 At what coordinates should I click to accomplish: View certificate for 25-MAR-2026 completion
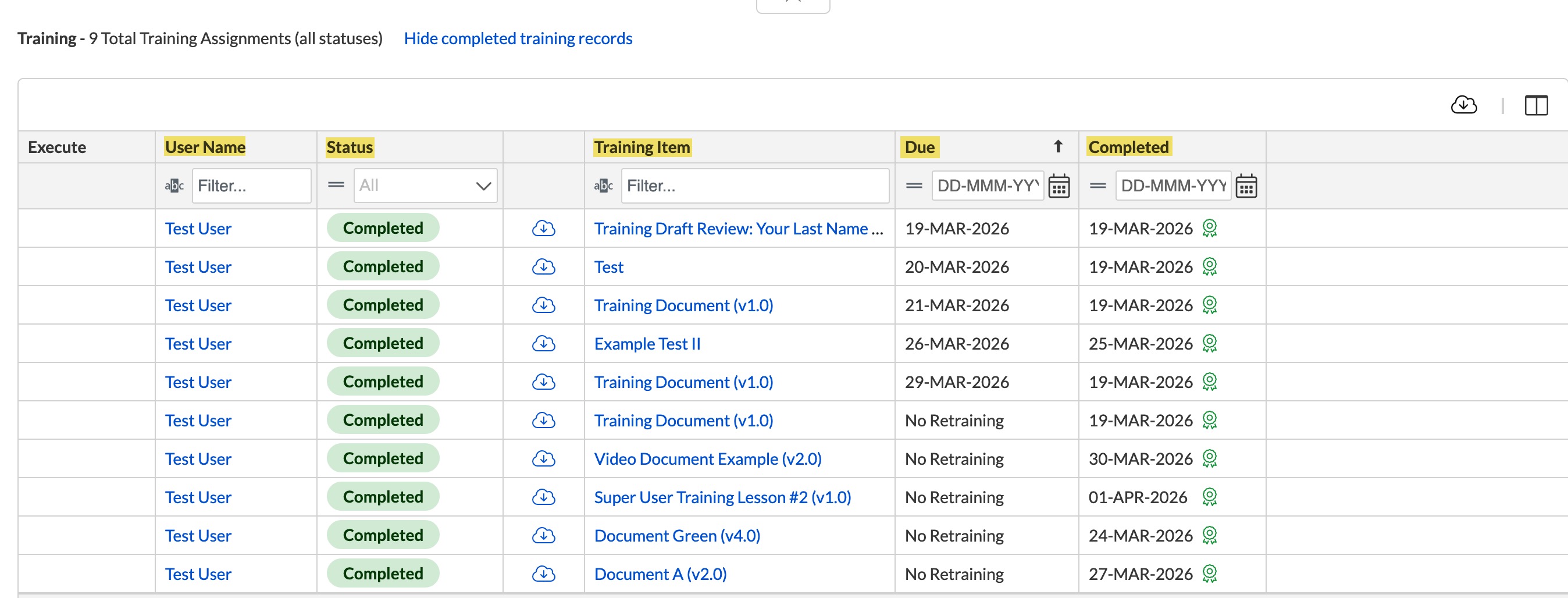(1209, 343)
